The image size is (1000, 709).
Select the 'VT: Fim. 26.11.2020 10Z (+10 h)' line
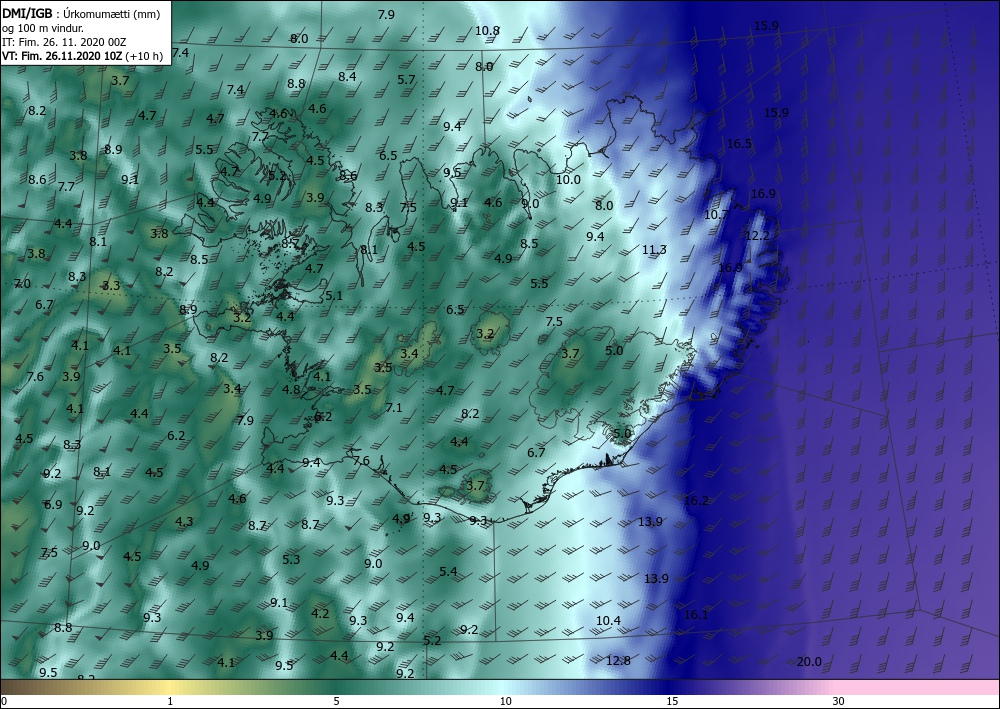tap(82, 56)
